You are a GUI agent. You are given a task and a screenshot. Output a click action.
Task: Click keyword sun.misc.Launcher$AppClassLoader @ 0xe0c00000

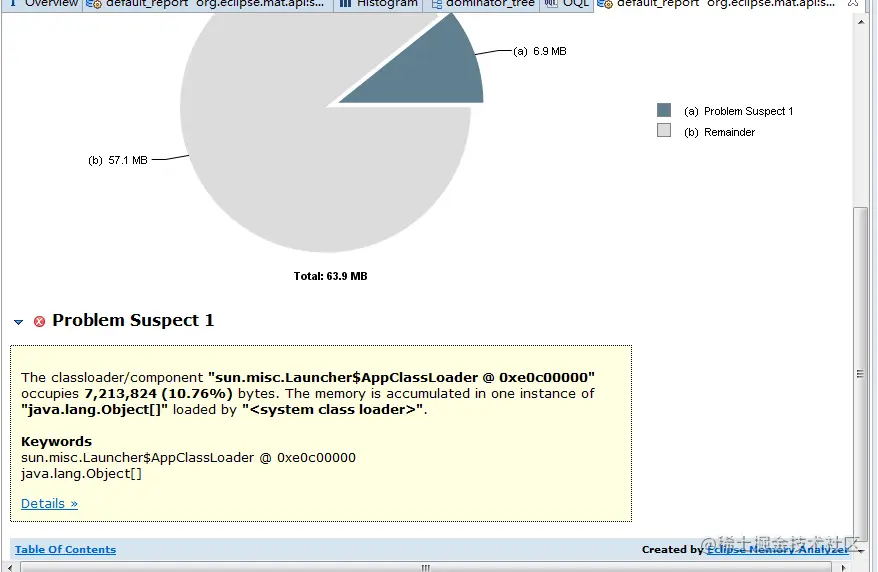188,458
